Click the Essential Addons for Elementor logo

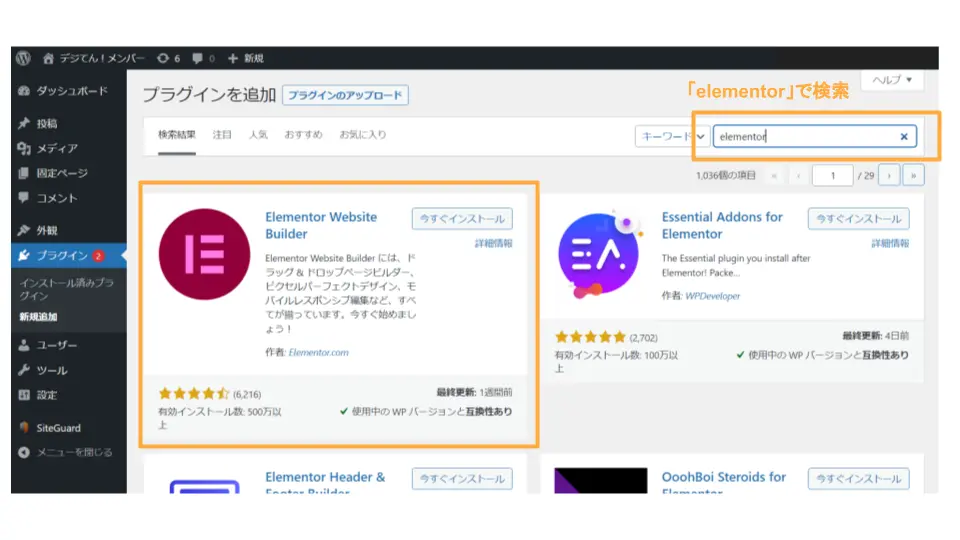coord(599,256)
